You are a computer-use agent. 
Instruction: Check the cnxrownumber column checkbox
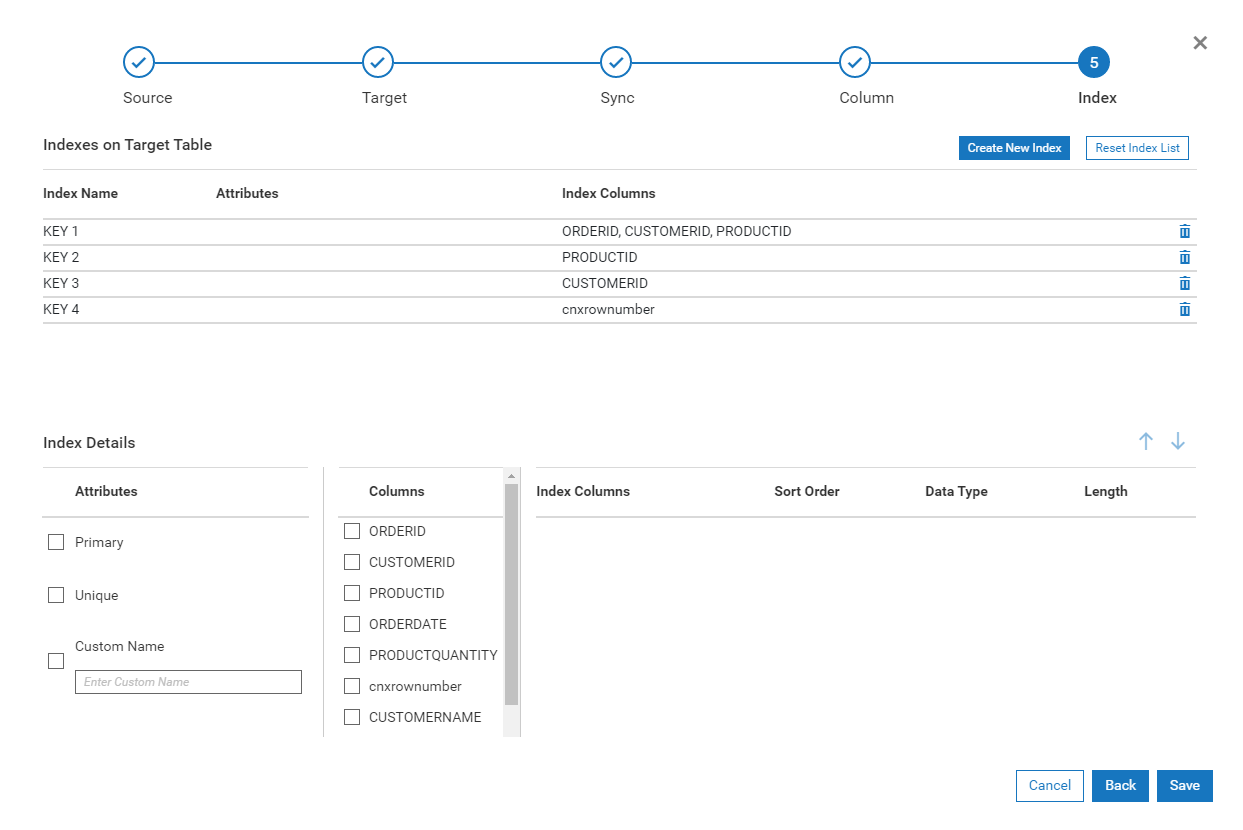click(352, 686)
